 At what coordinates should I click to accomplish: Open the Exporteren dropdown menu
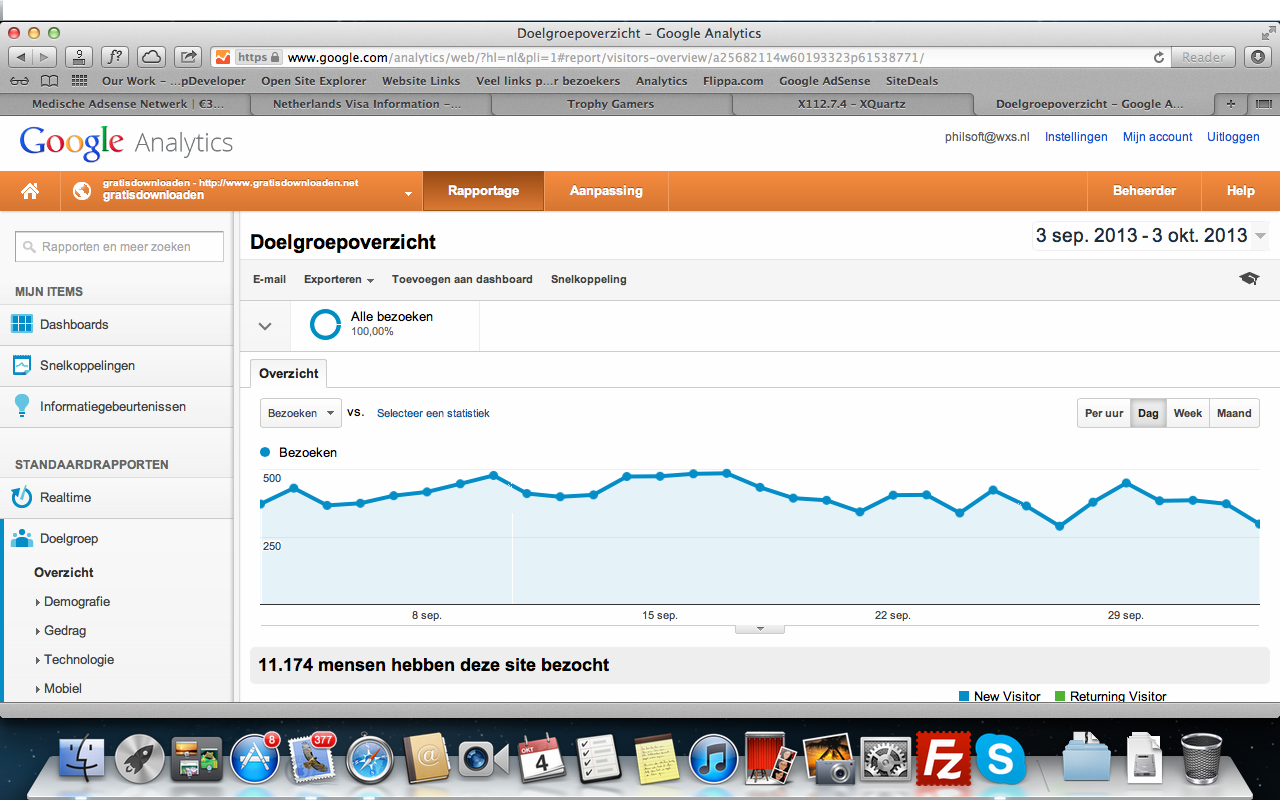coord(339,279)
